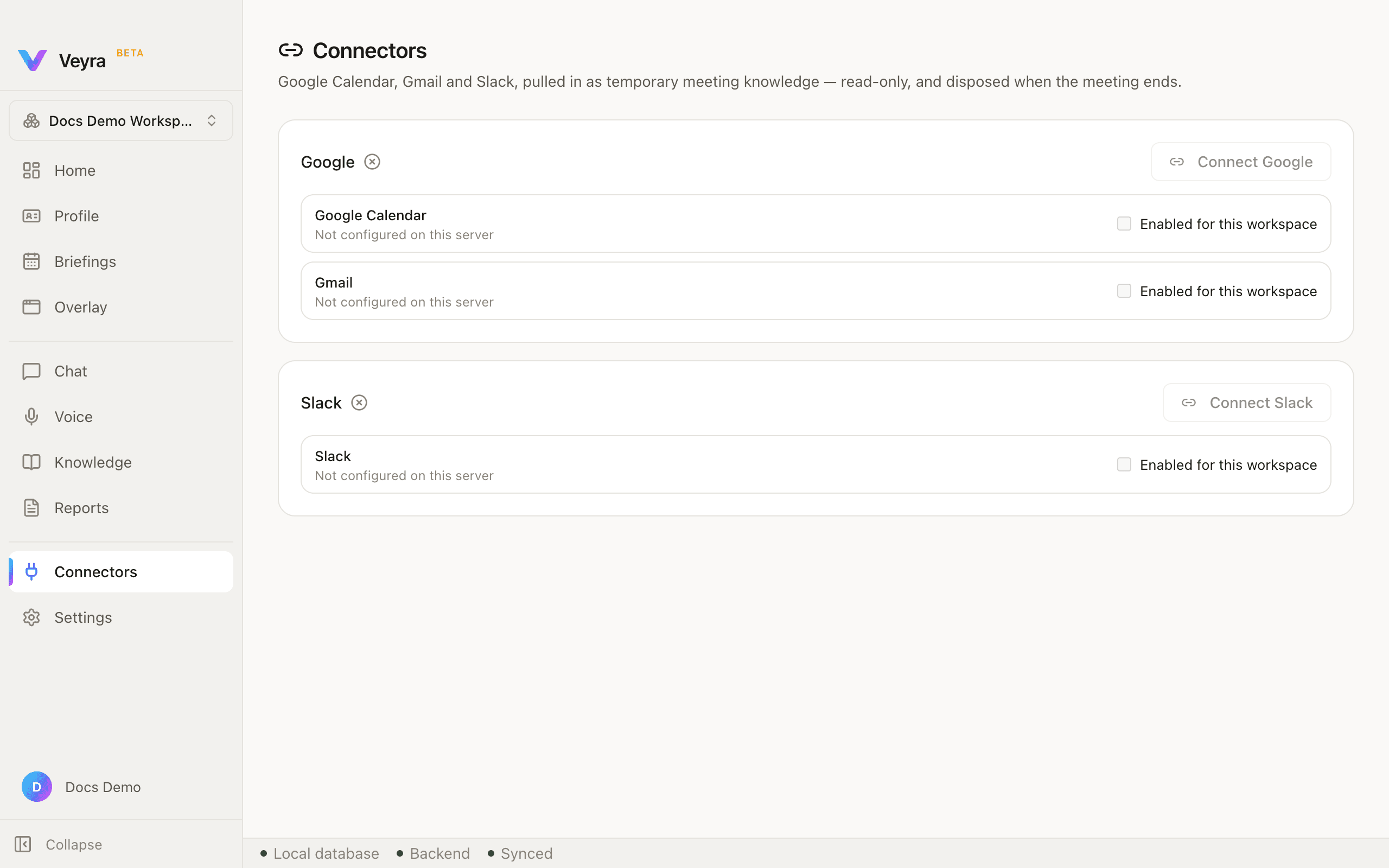This screenshot has height=868, width=1389.
Task: Go to Briefings
Action: (120, 262)
